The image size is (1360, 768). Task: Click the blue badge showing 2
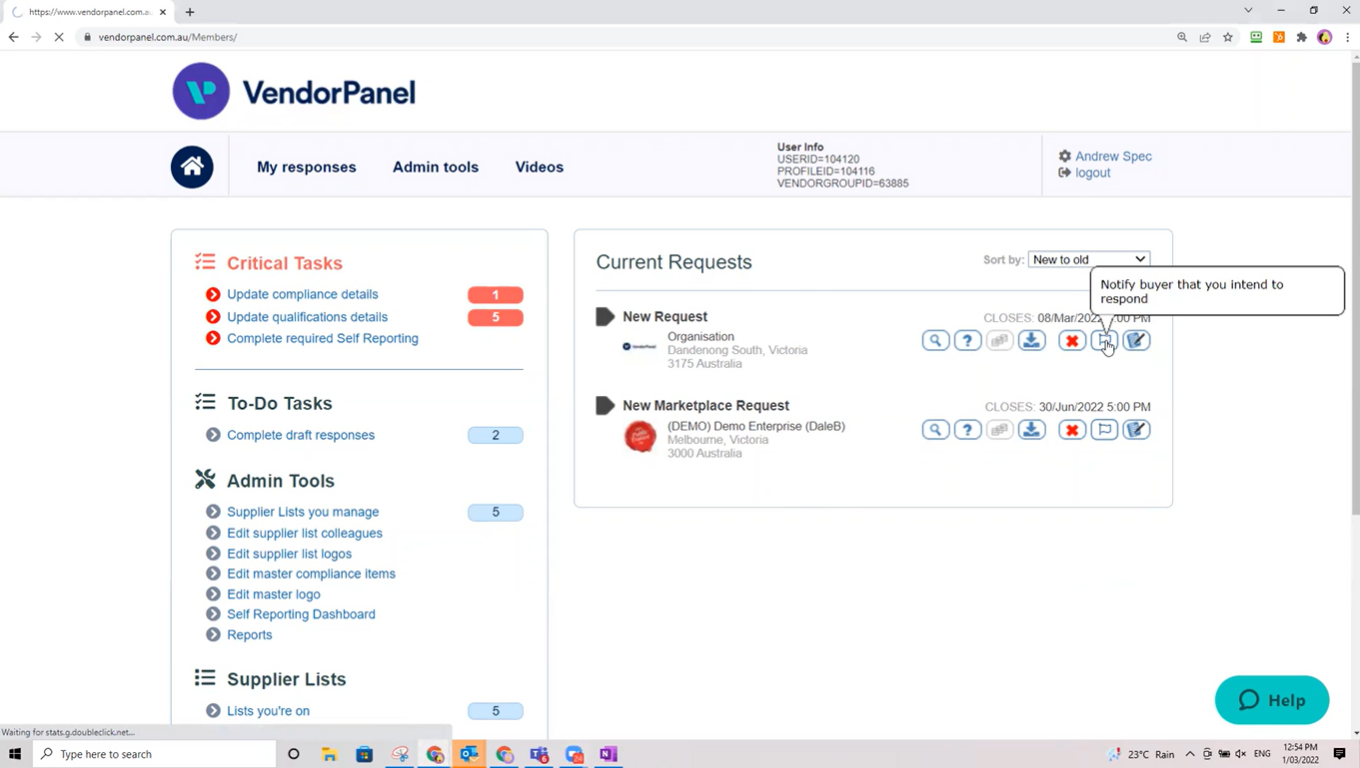(495, 435)
